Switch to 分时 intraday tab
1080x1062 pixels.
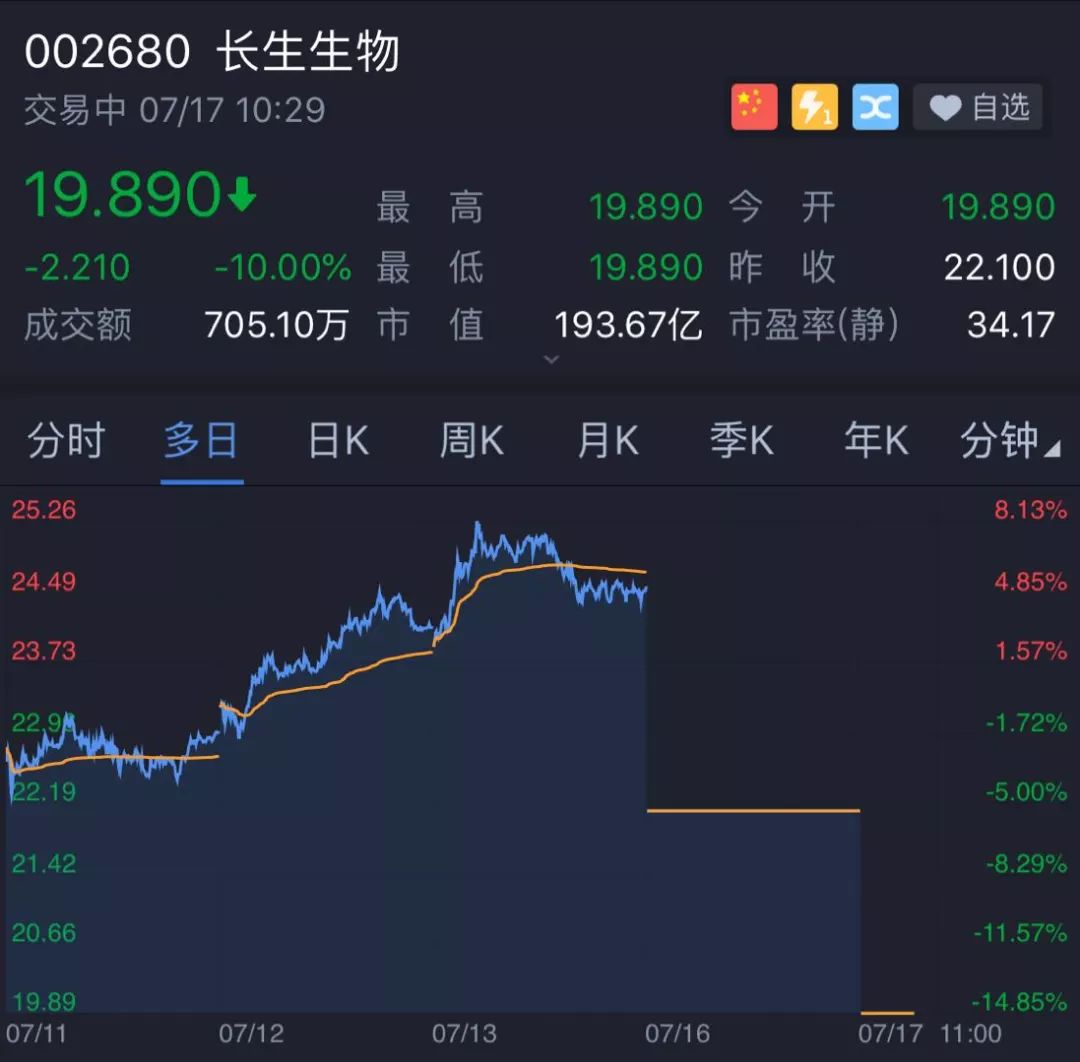coord(65,440)
